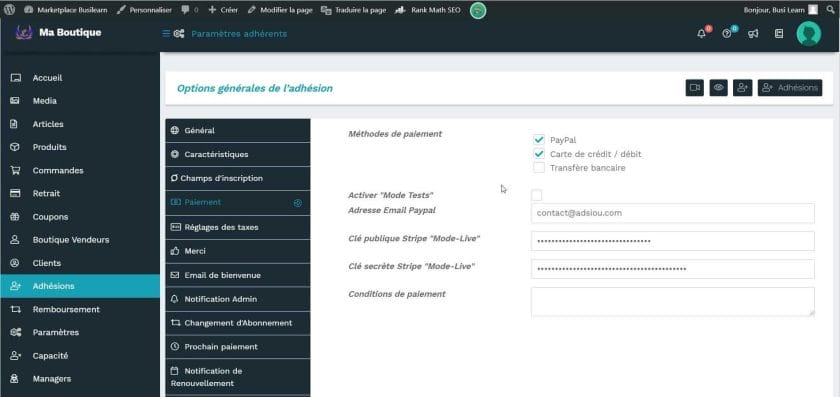This screenshot has width=840, height=397.
Task: Open Media in sidebar
Action: [x=80, y=101]
